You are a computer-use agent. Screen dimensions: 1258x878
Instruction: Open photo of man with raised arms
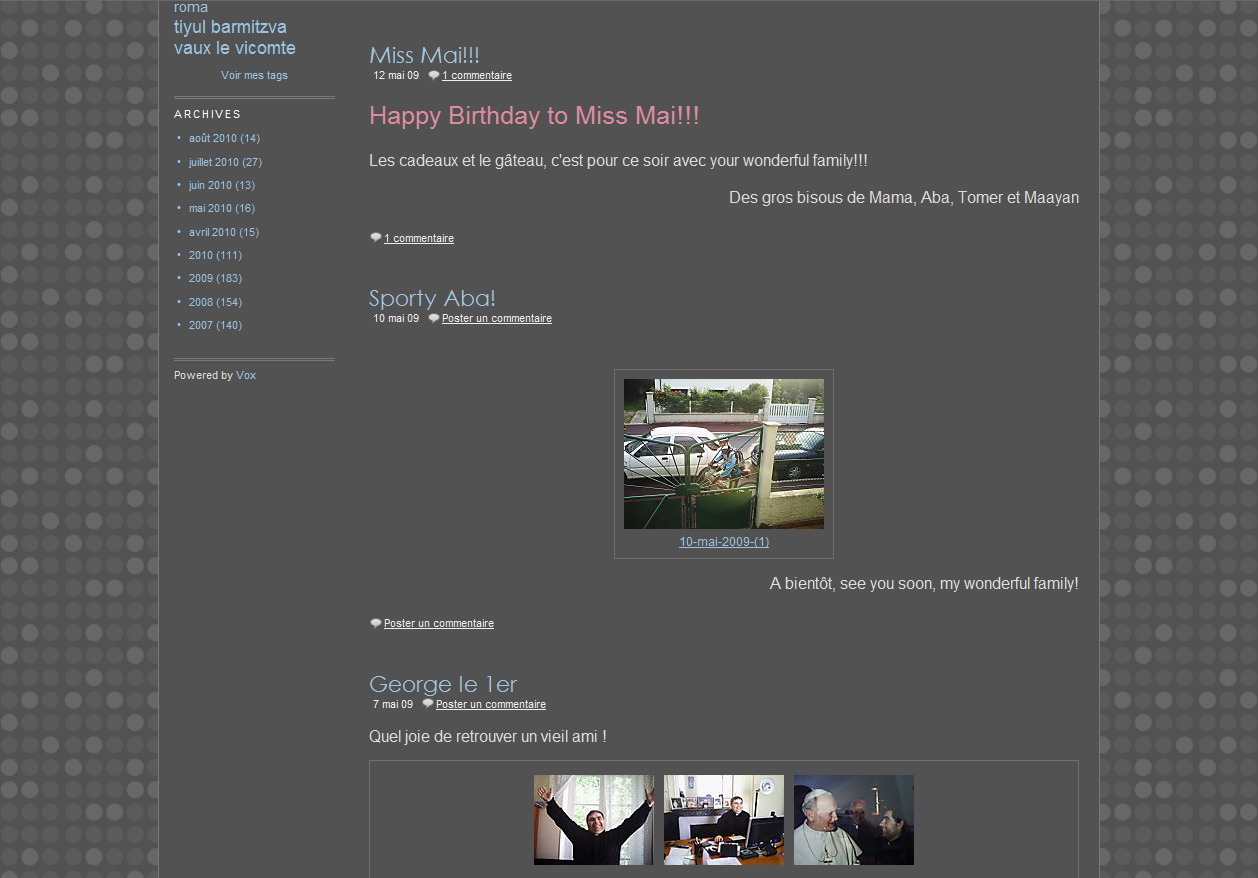click(593, 819)
